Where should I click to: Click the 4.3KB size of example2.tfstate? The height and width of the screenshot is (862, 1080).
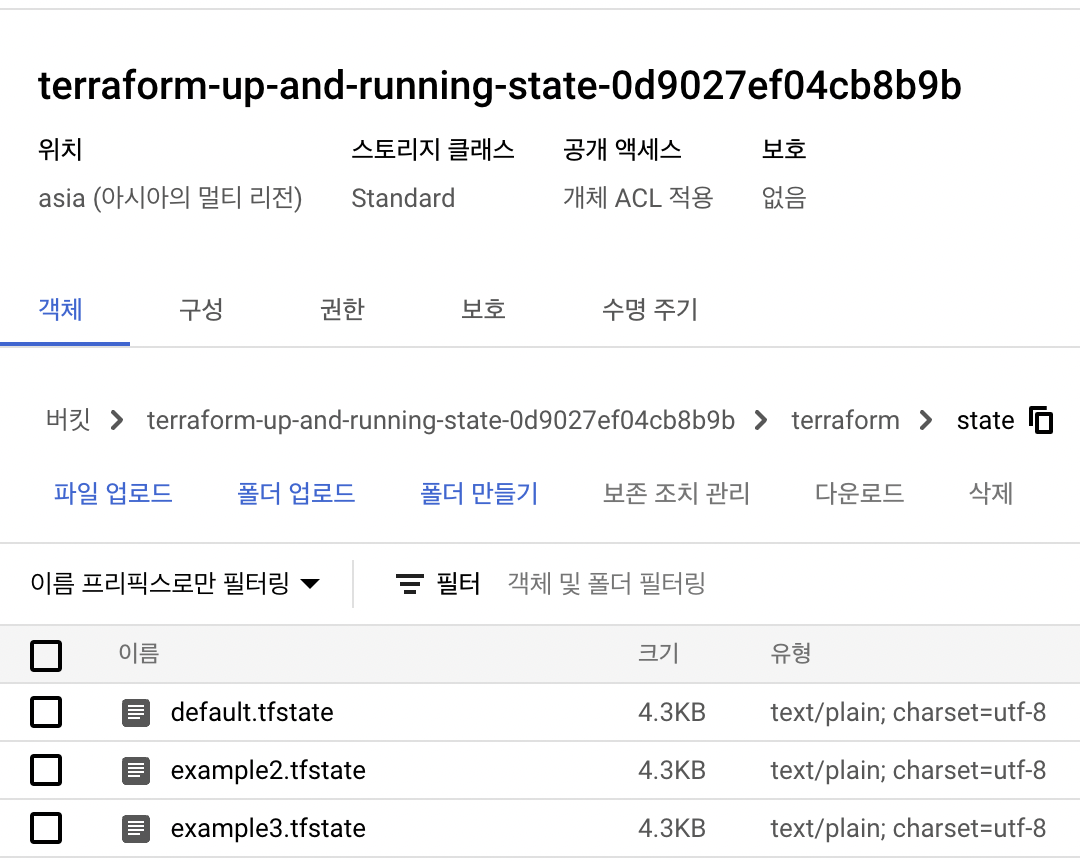coord(672,770)
